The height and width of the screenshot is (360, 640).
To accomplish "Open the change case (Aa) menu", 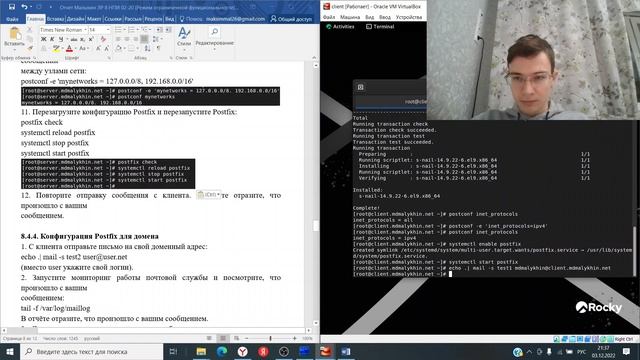I will click(x=83, y=49).
